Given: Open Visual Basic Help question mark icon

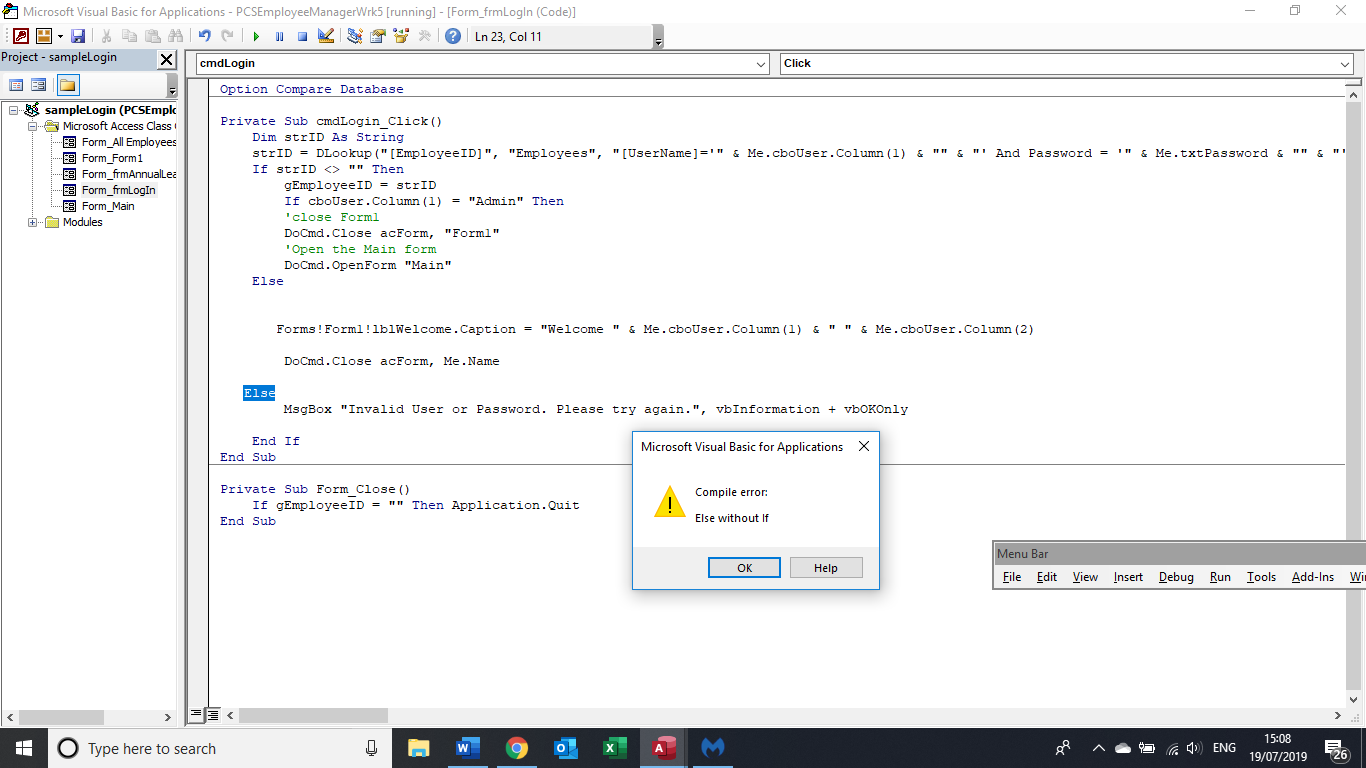Looking at the screenshot, I should point(453,36).
